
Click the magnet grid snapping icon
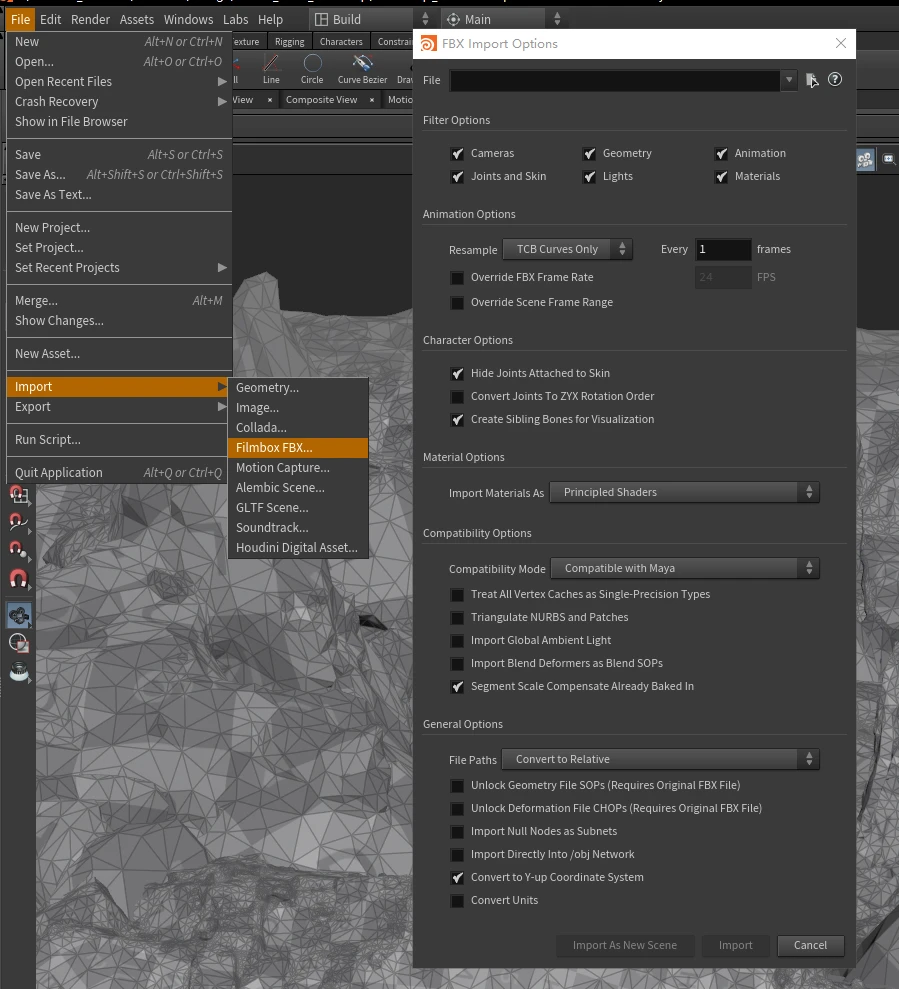18,494
